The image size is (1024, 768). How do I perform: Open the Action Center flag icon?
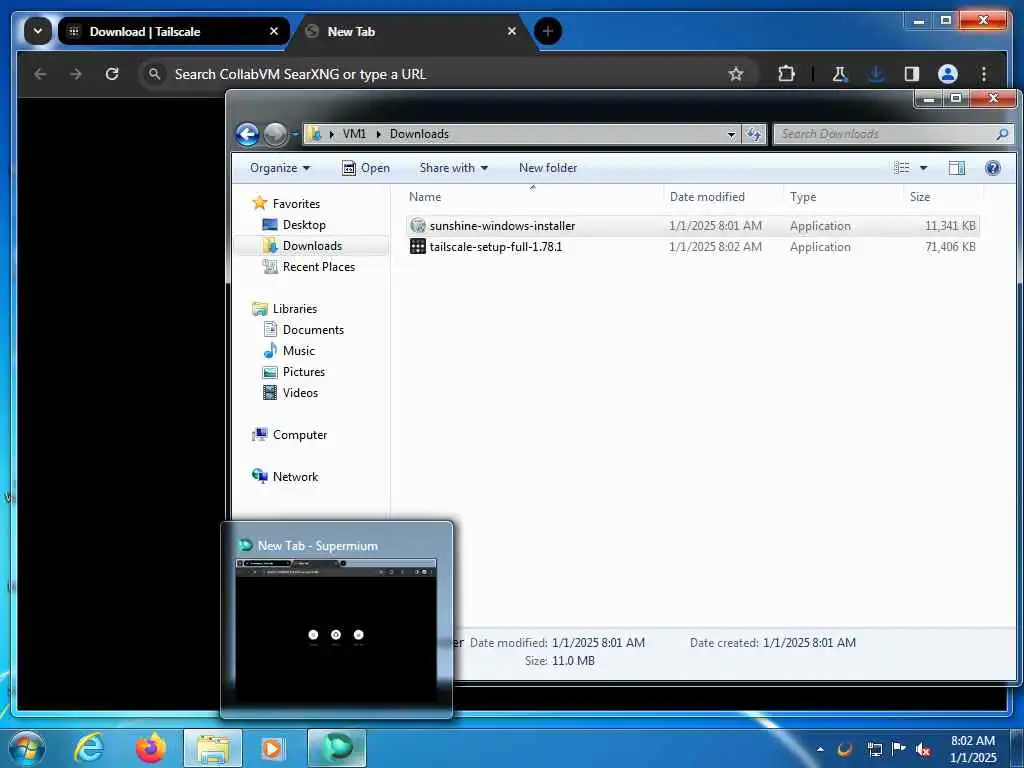(899, 748)
